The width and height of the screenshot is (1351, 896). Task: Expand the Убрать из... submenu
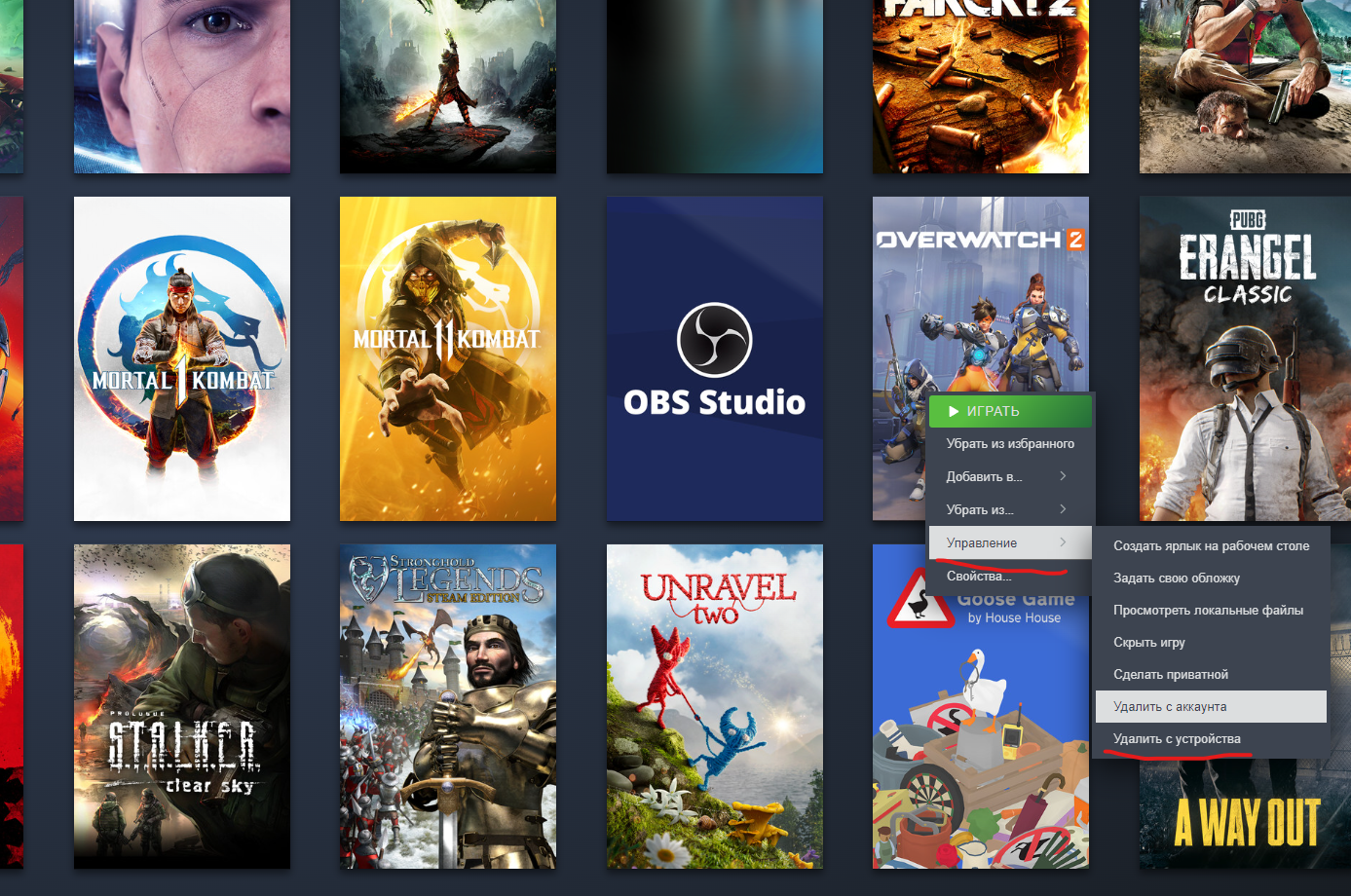coord(1010,510)
